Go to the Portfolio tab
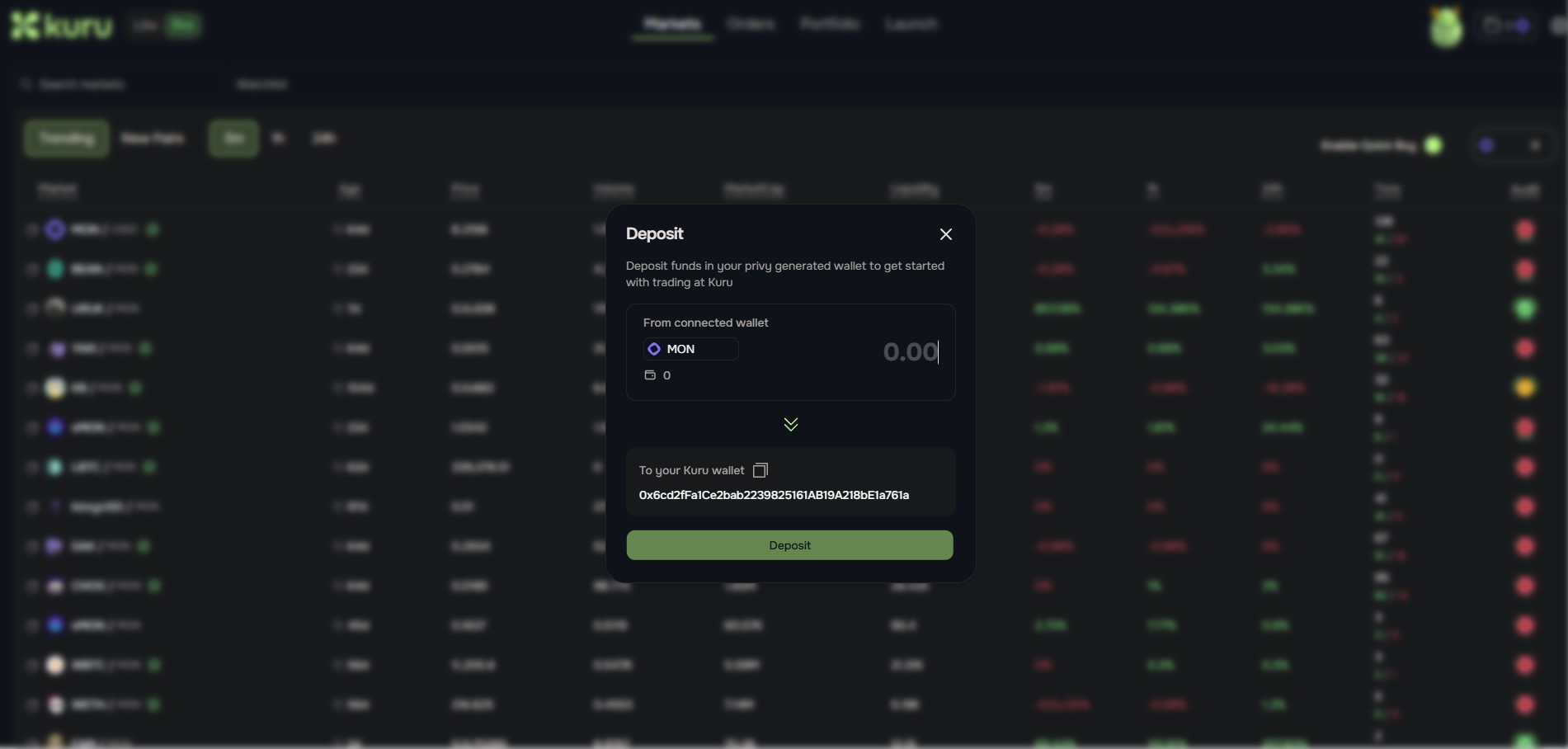 pyautogui.click(x=829, y=24)
